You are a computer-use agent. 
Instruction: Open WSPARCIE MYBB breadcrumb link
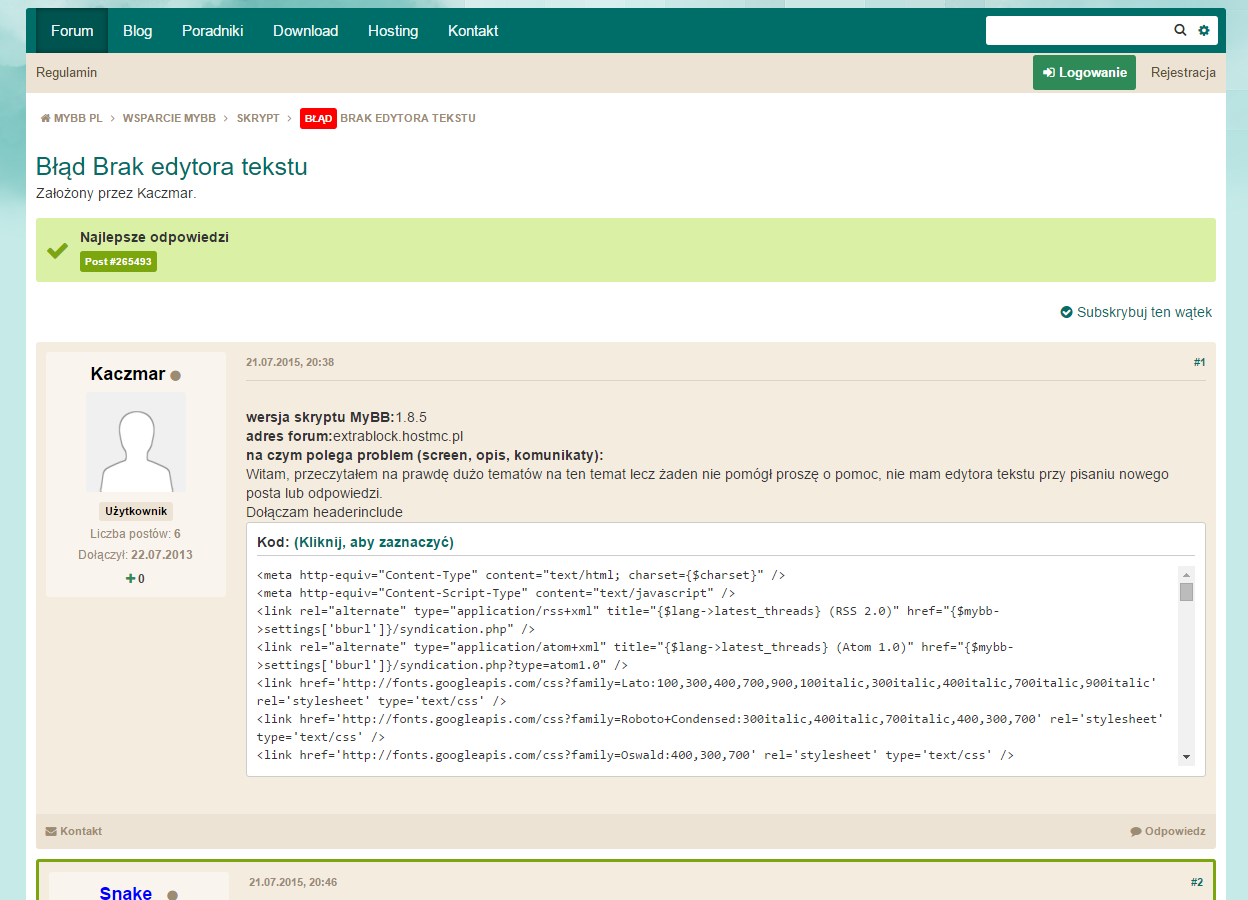pyautogui.click(x=169, y=118)
